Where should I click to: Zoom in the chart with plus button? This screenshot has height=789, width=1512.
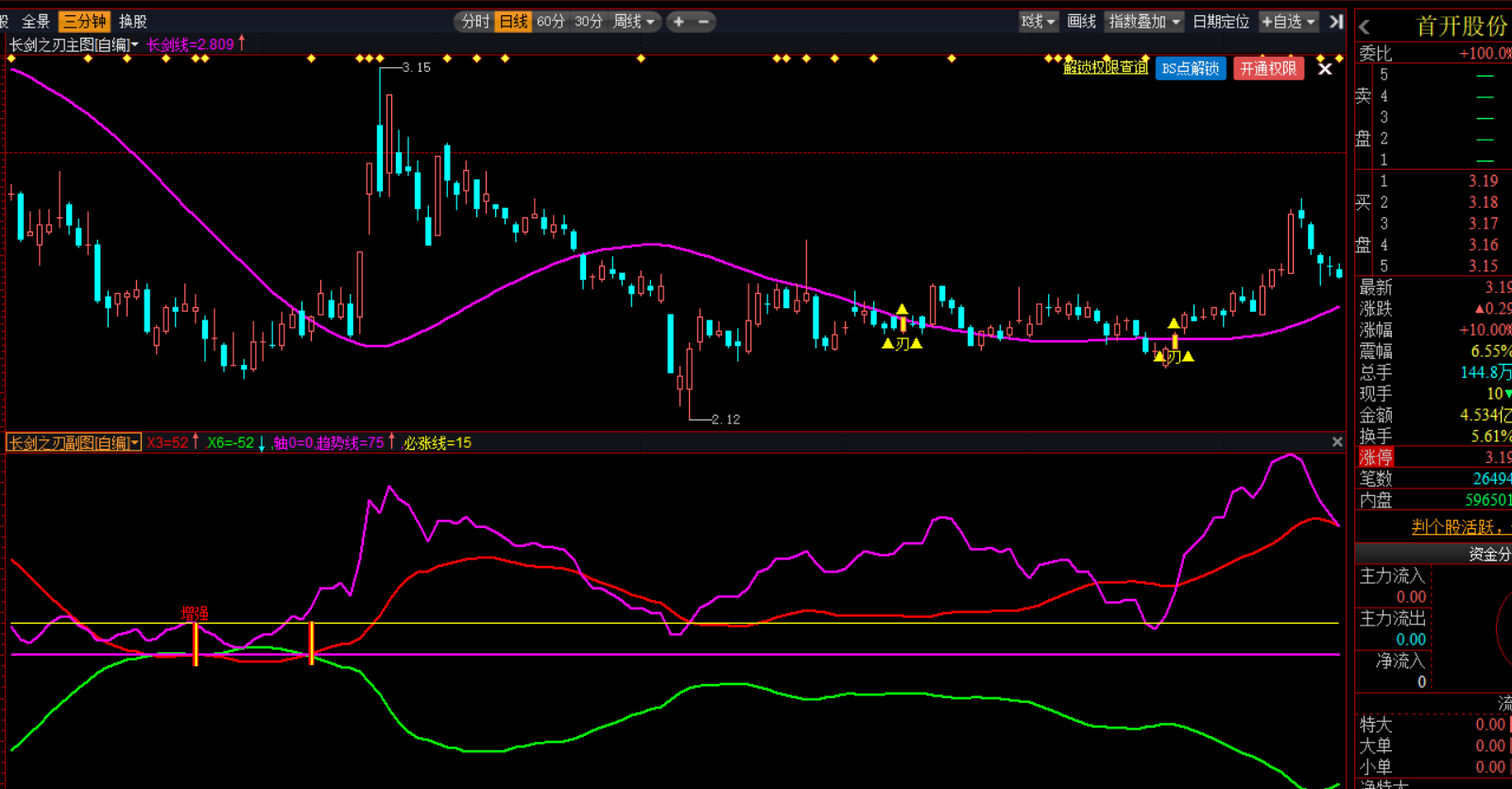point(679,22)
